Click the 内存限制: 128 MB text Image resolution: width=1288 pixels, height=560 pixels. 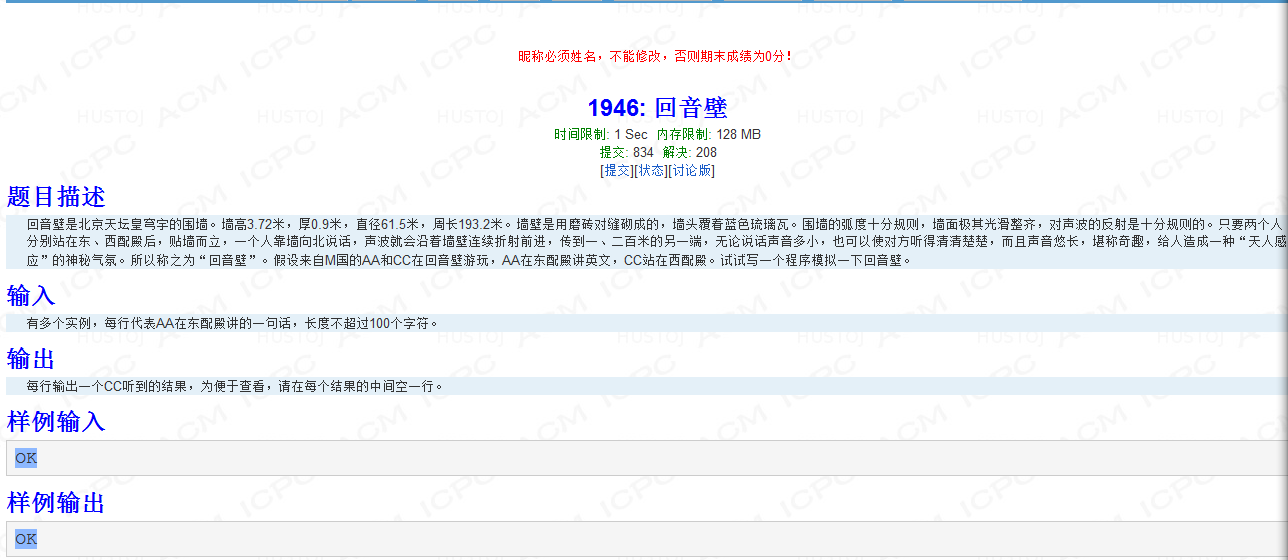[x=709, y=134]
